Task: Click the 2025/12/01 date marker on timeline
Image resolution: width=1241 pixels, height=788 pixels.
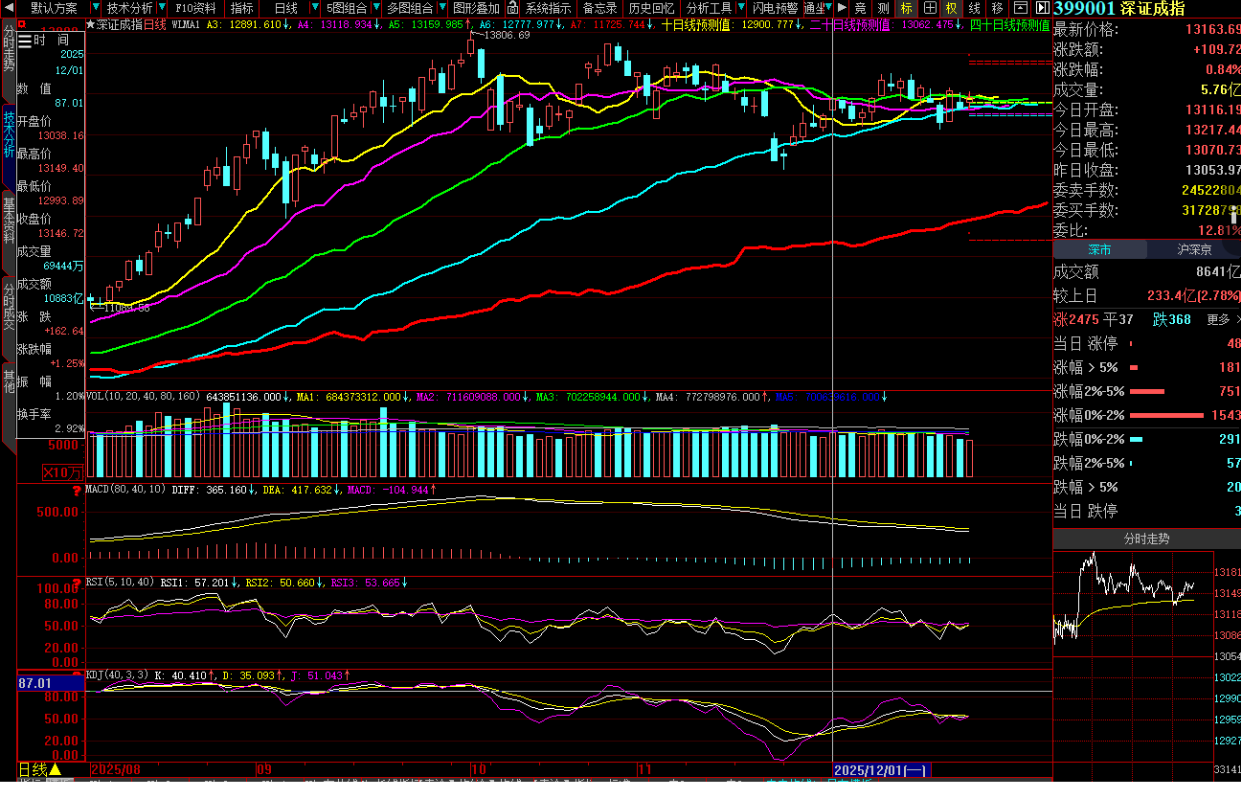Action: click(880, 770)
